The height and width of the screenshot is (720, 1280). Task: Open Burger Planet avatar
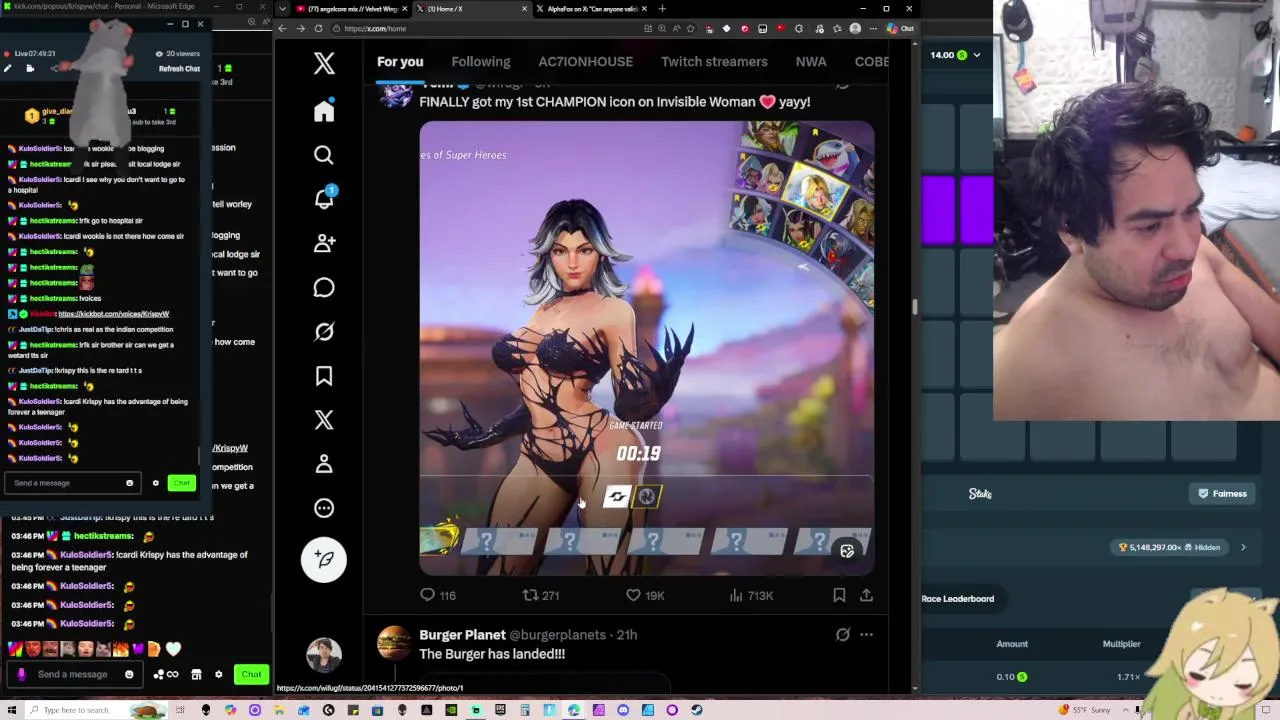point(394,643)
